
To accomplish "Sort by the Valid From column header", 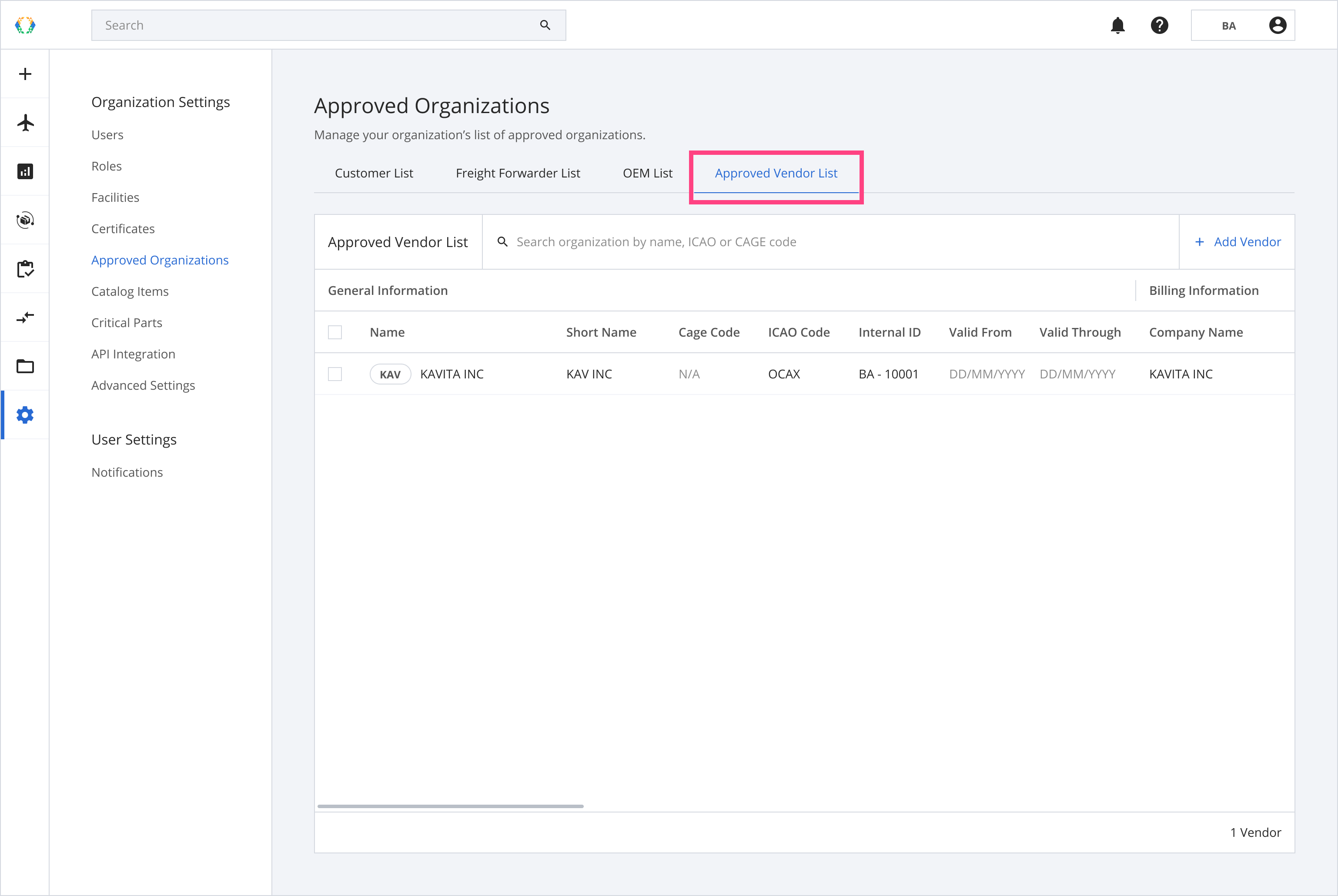I will 980,333.
